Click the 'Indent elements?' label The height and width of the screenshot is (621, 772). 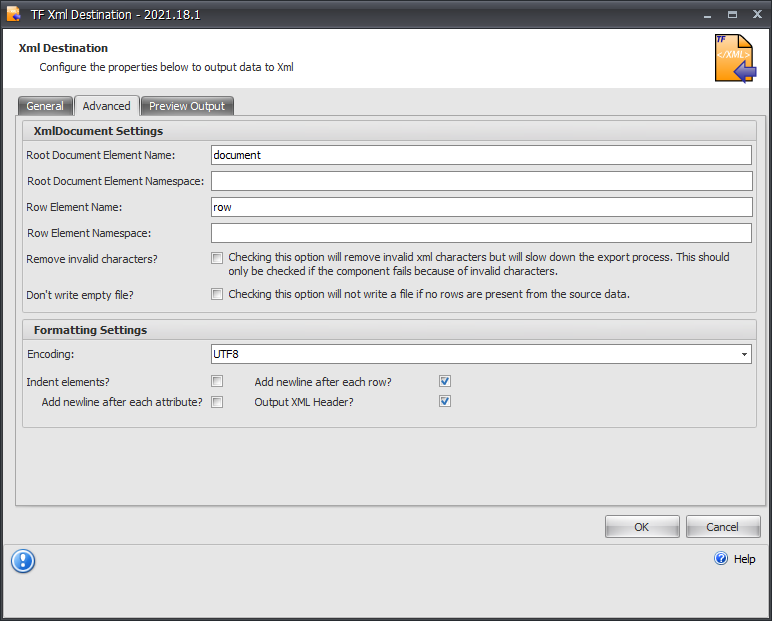pos(68,382)
